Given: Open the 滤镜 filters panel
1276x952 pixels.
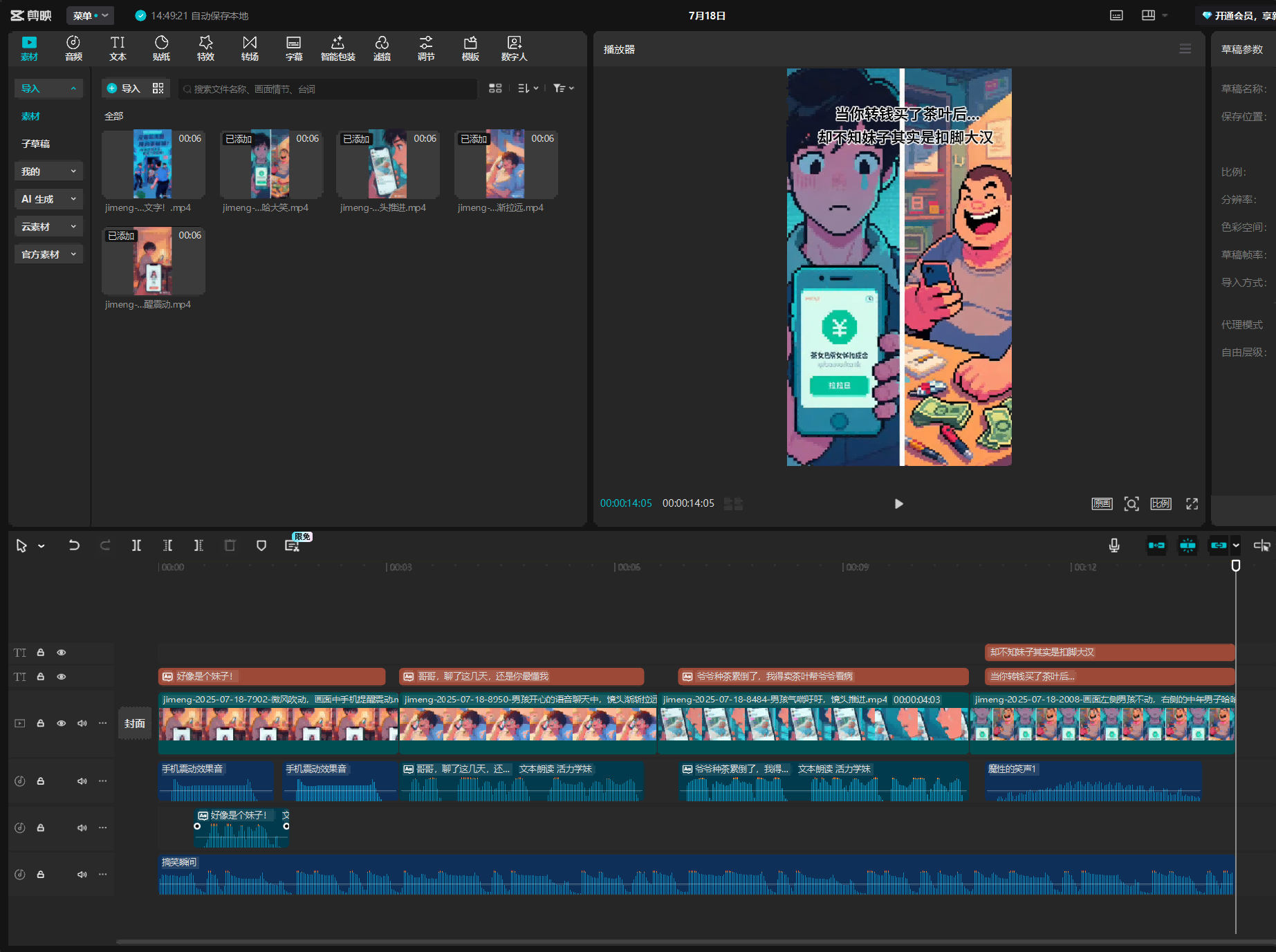Looking at the screenshot, I should coord(382,48).
